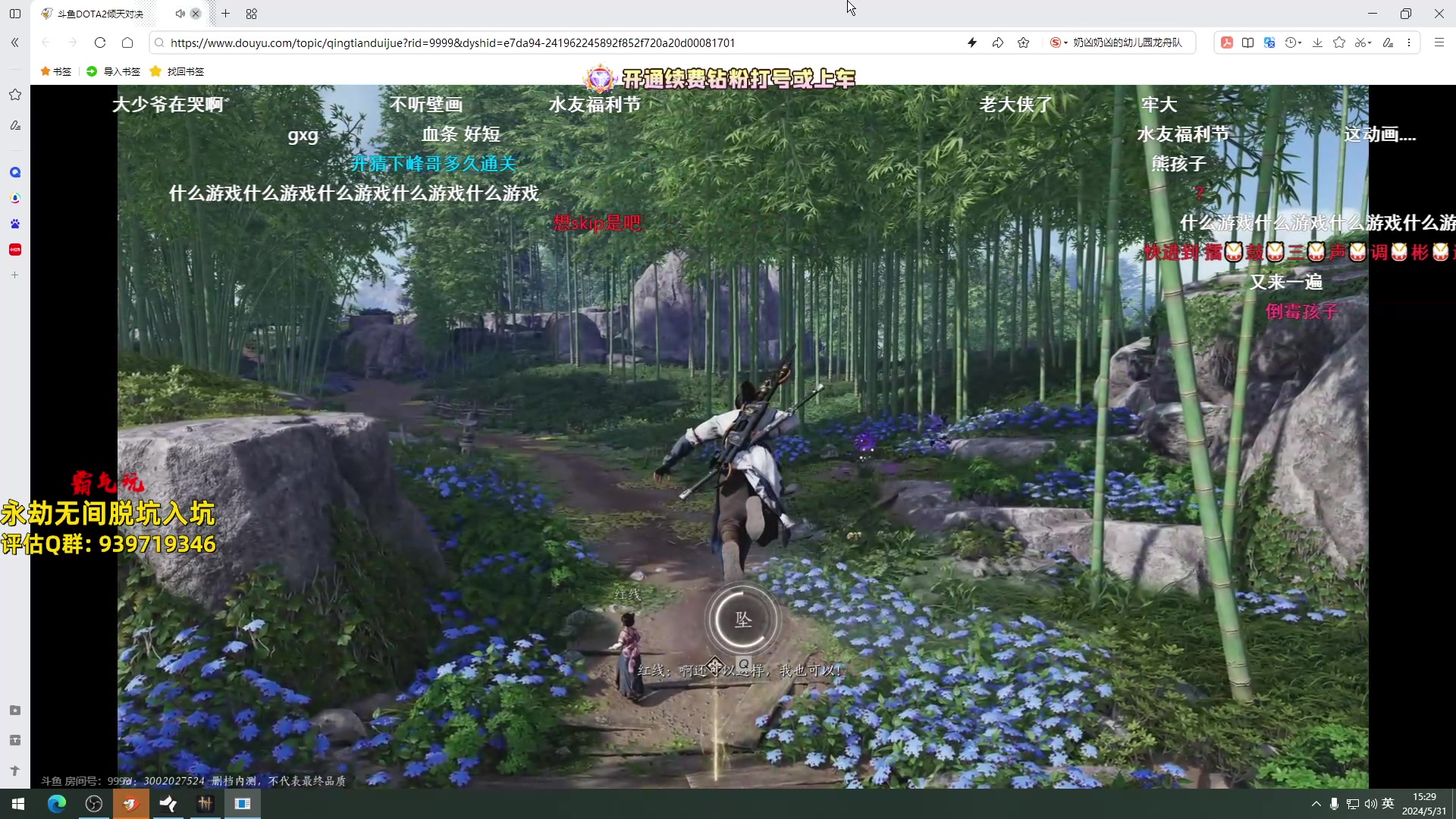Open a new tab with the plus button
Screen dimensions: 1456x819
point(225,14)
